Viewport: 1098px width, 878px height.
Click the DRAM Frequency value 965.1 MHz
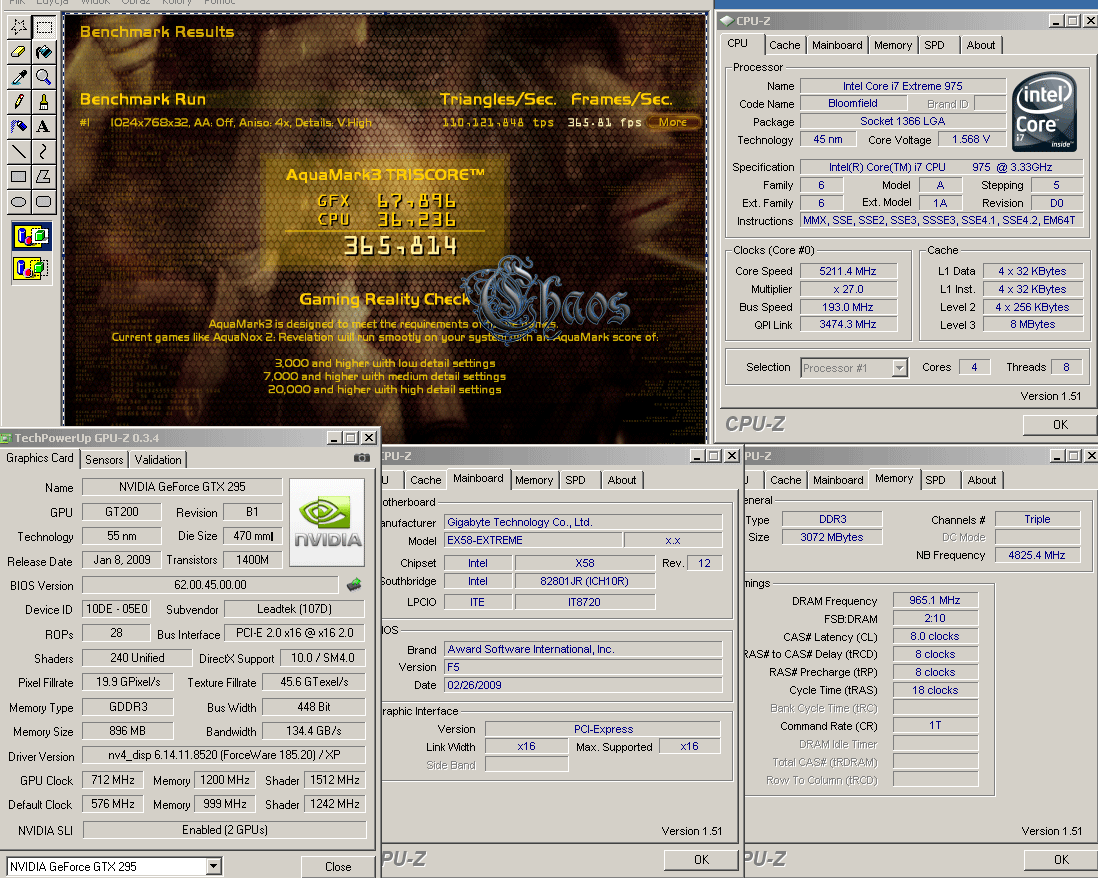(935, 600)
